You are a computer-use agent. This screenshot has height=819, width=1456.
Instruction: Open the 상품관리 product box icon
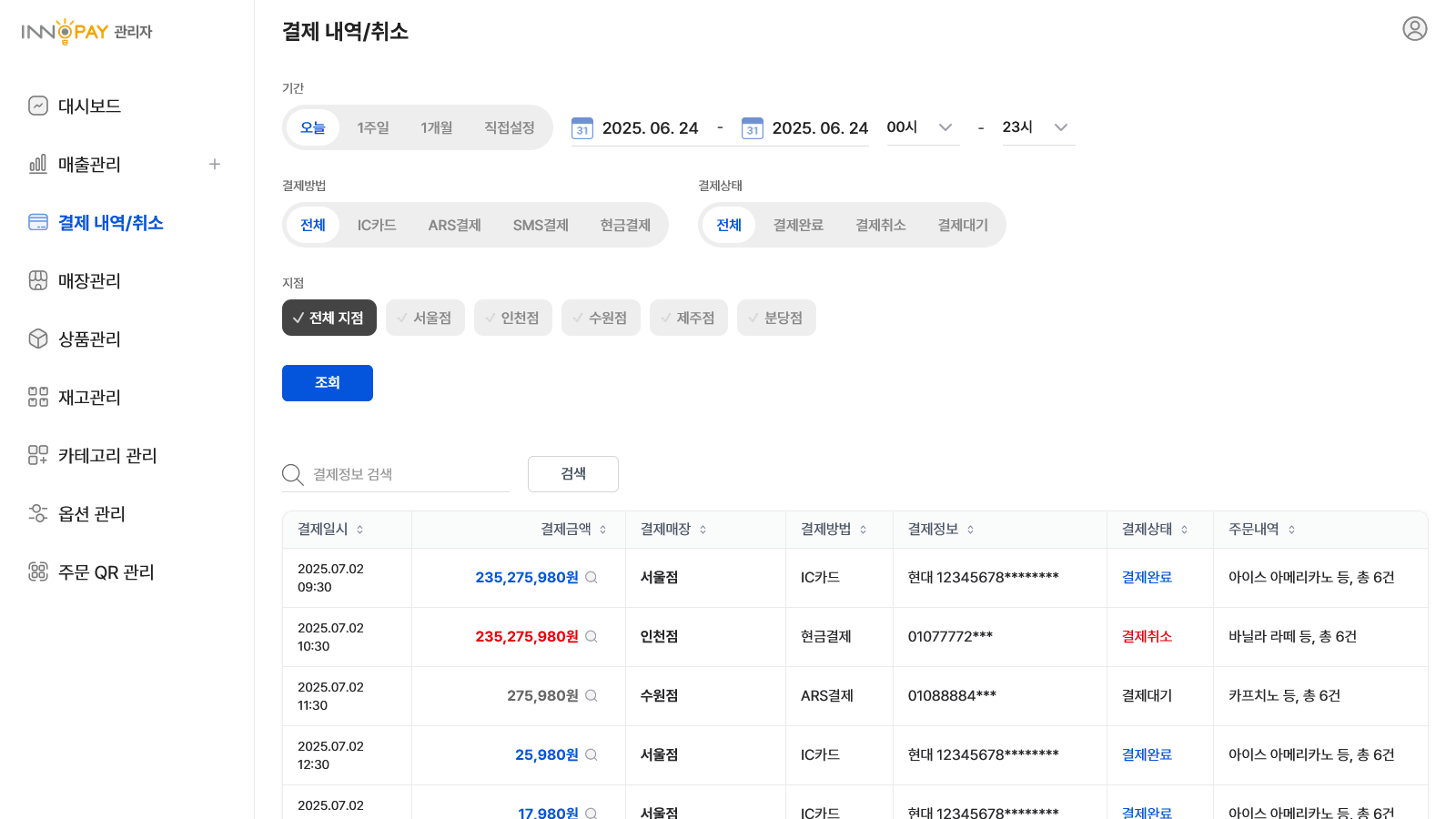pos(37,339)
